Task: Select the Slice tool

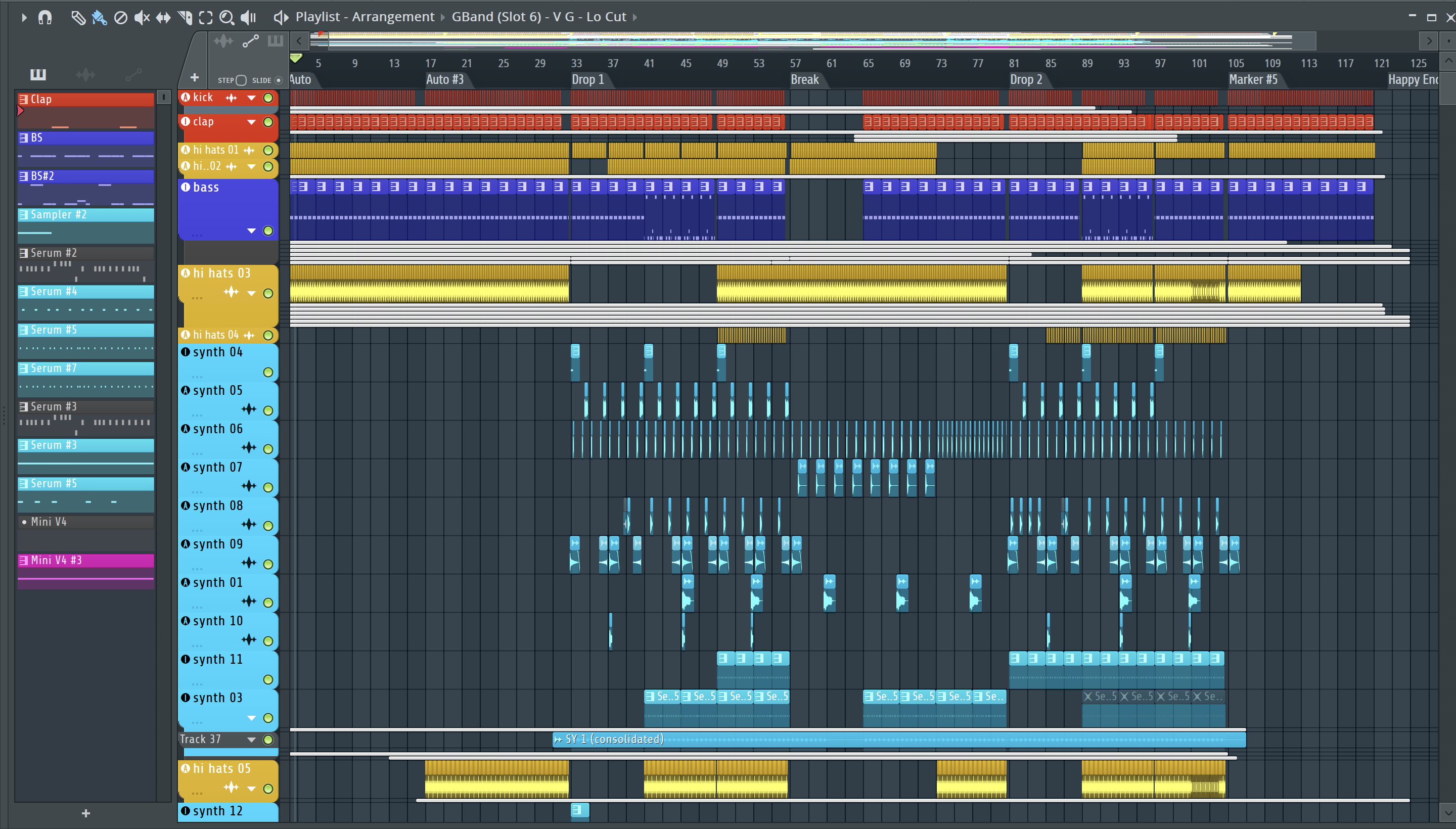Action: point(185,18)
